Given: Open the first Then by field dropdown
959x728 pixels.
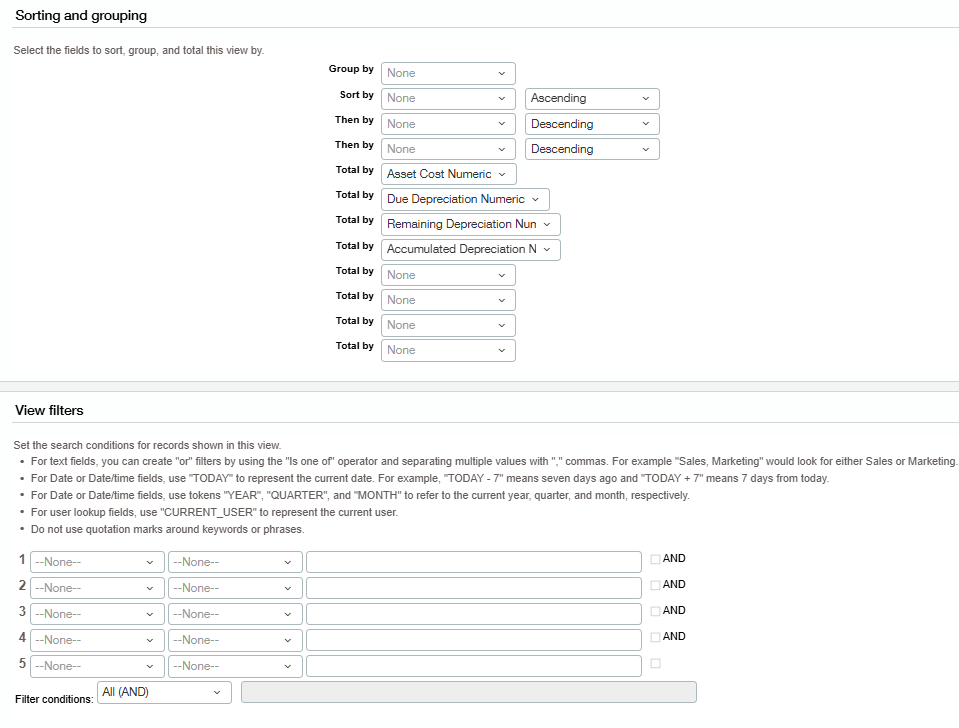Looking at the screenshot, I should coord(448,124).
